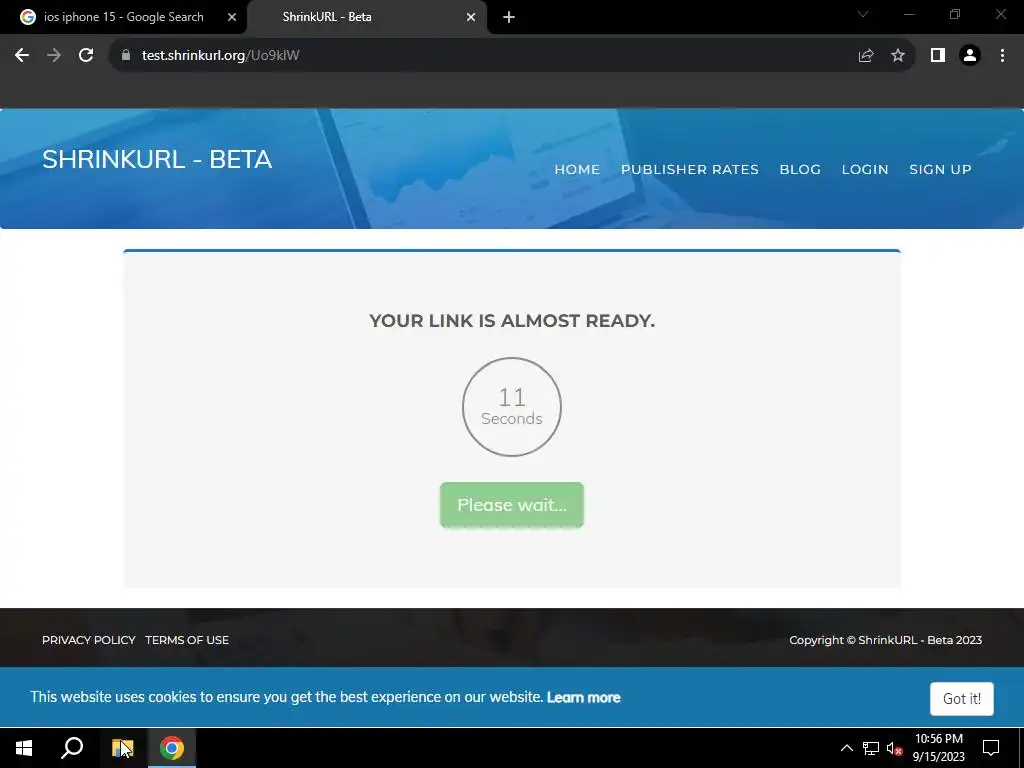Click the address bar URL

(220, 56)
